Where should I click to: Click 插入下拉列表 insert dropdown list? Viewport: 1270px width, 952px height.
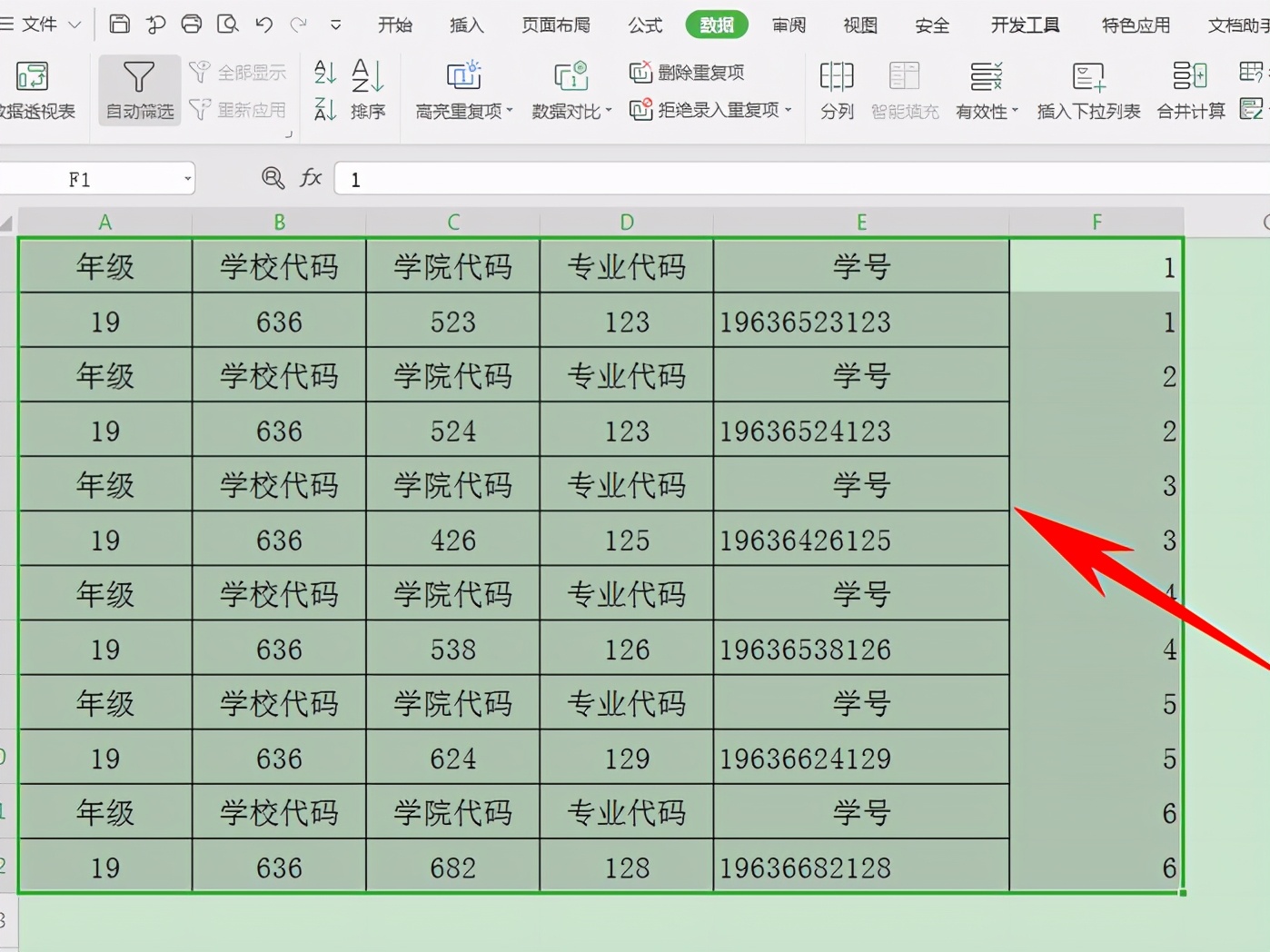click(1088, 90)
